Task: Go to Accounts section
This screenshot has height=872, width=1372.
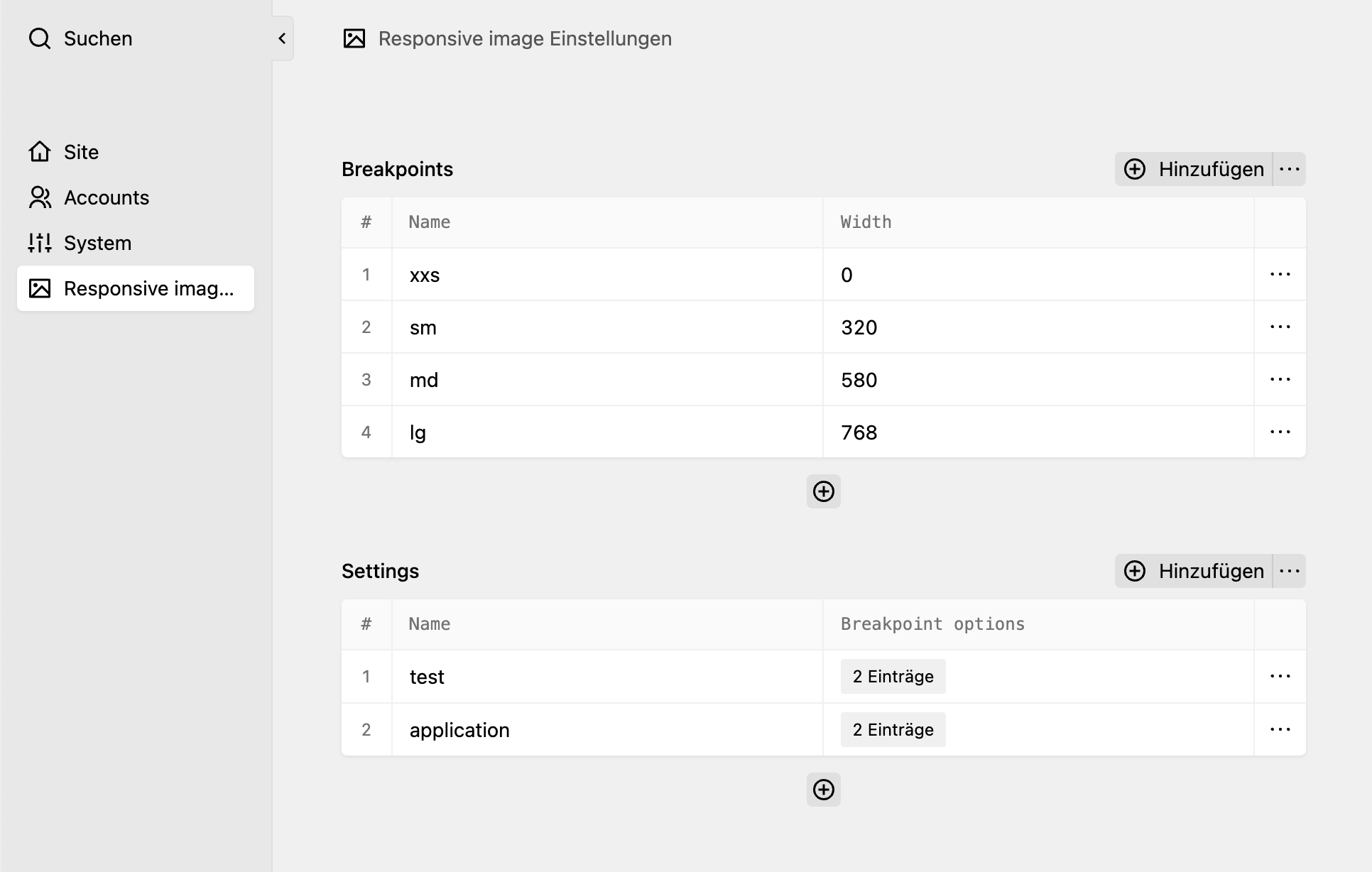Action: [x=135, y=197]
